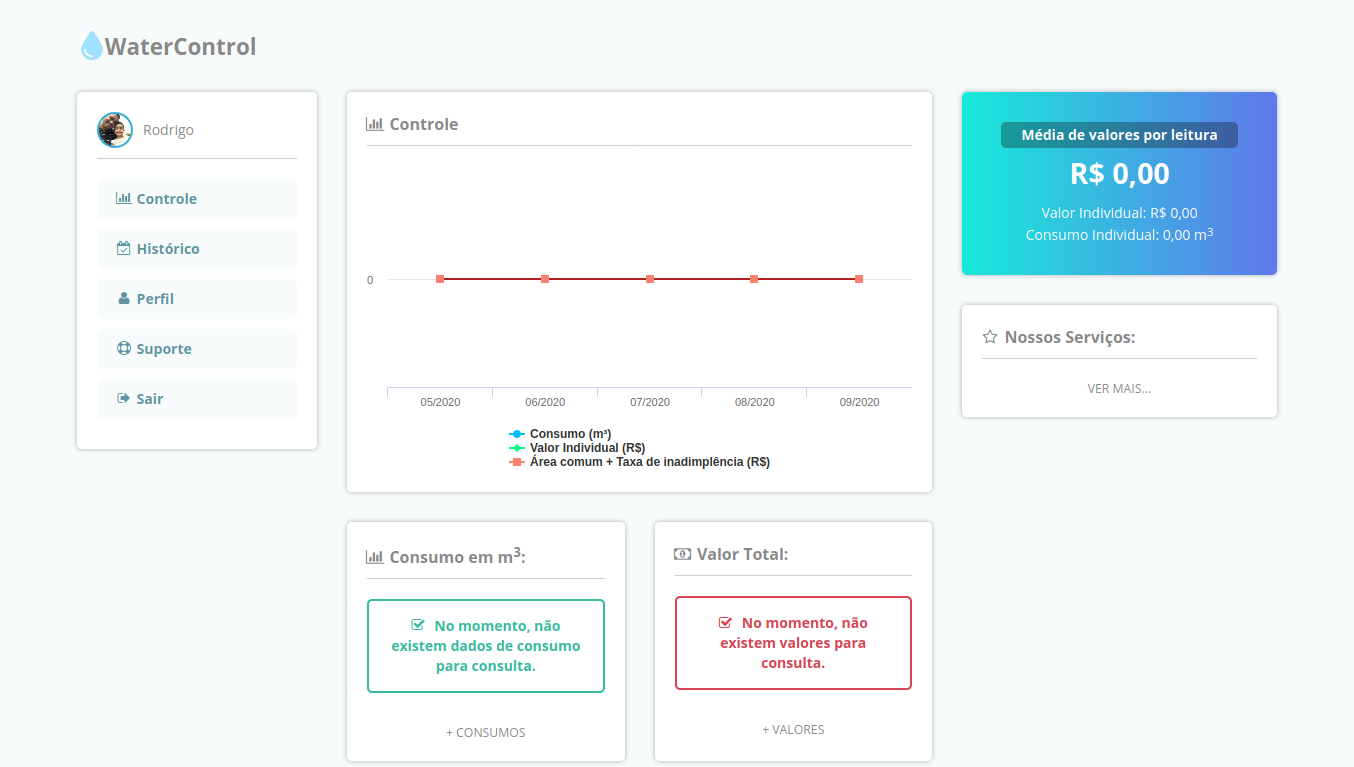The width and height of the screenshot is (1354, 767).
Task: Click the bar chart icon beside Controle heading
Action: click(x=375, y=124)
